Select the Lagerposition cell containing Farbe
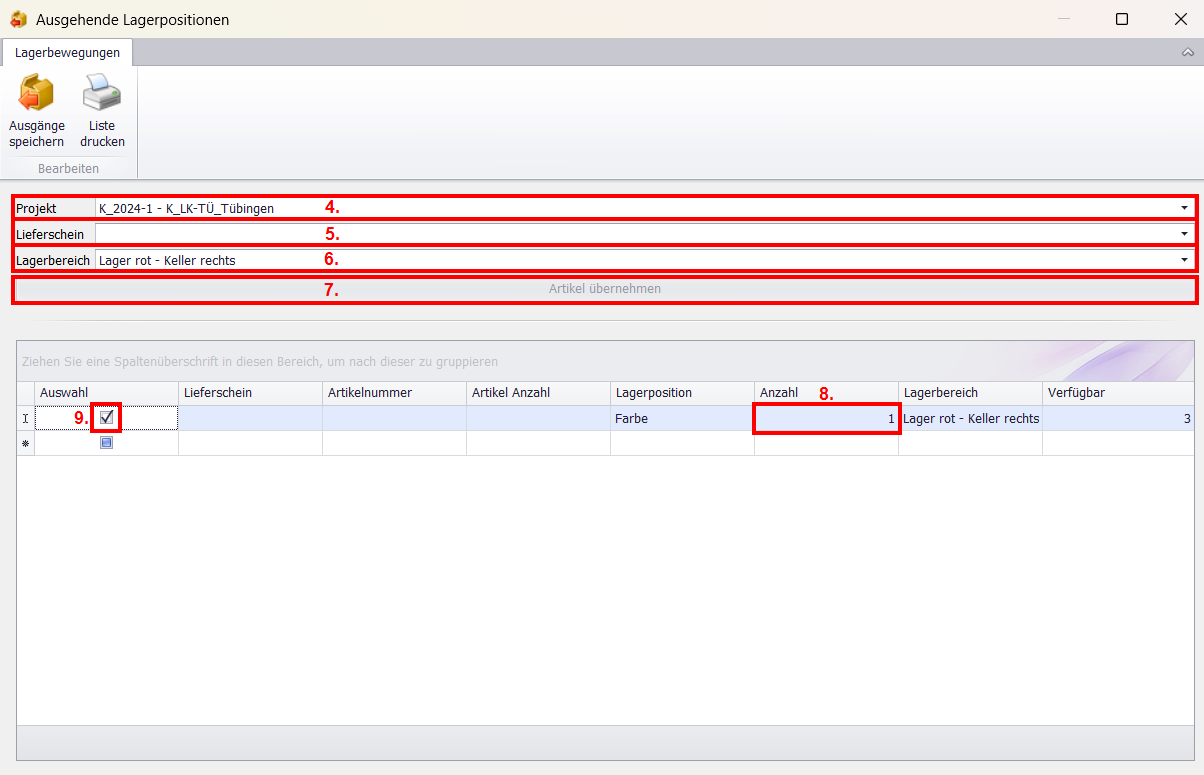This screenshot has height=775, width=1204. (682, 419)
